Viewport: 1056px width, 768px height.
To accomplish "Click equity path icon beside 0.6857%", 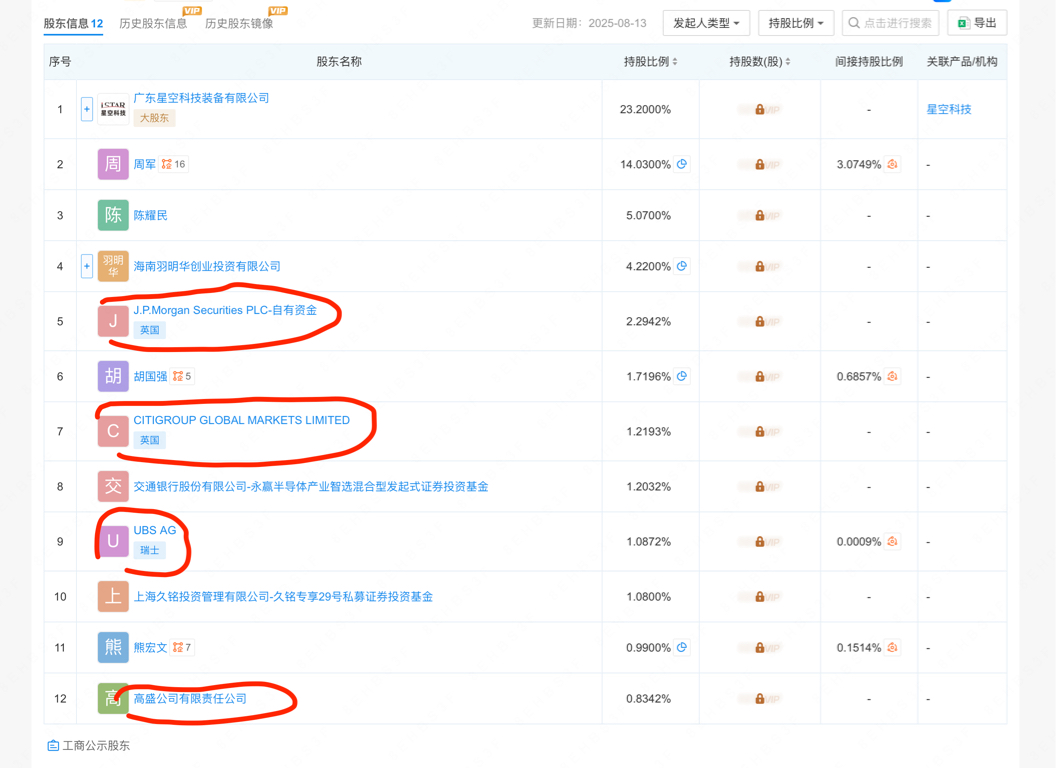I will 892,375.
